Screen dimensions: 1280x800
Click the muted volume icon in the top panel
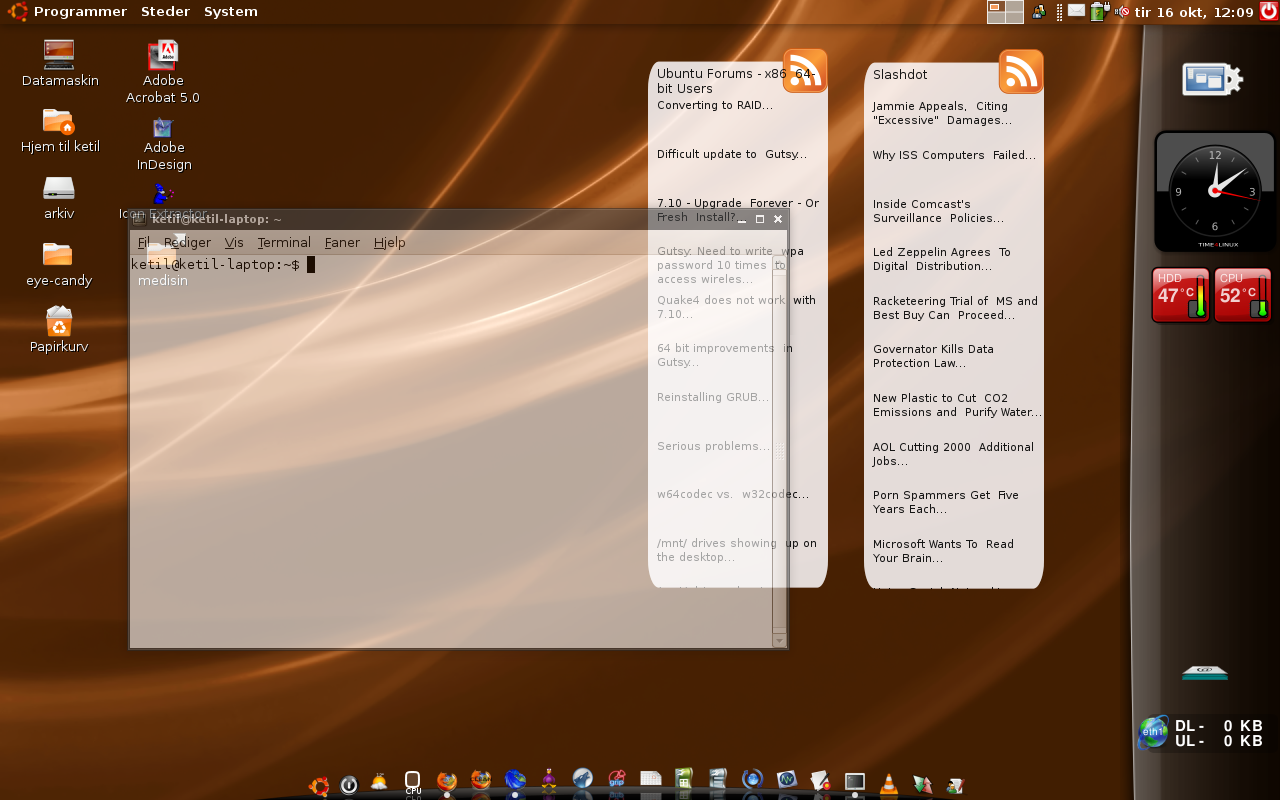click(x=1122, y=12)
